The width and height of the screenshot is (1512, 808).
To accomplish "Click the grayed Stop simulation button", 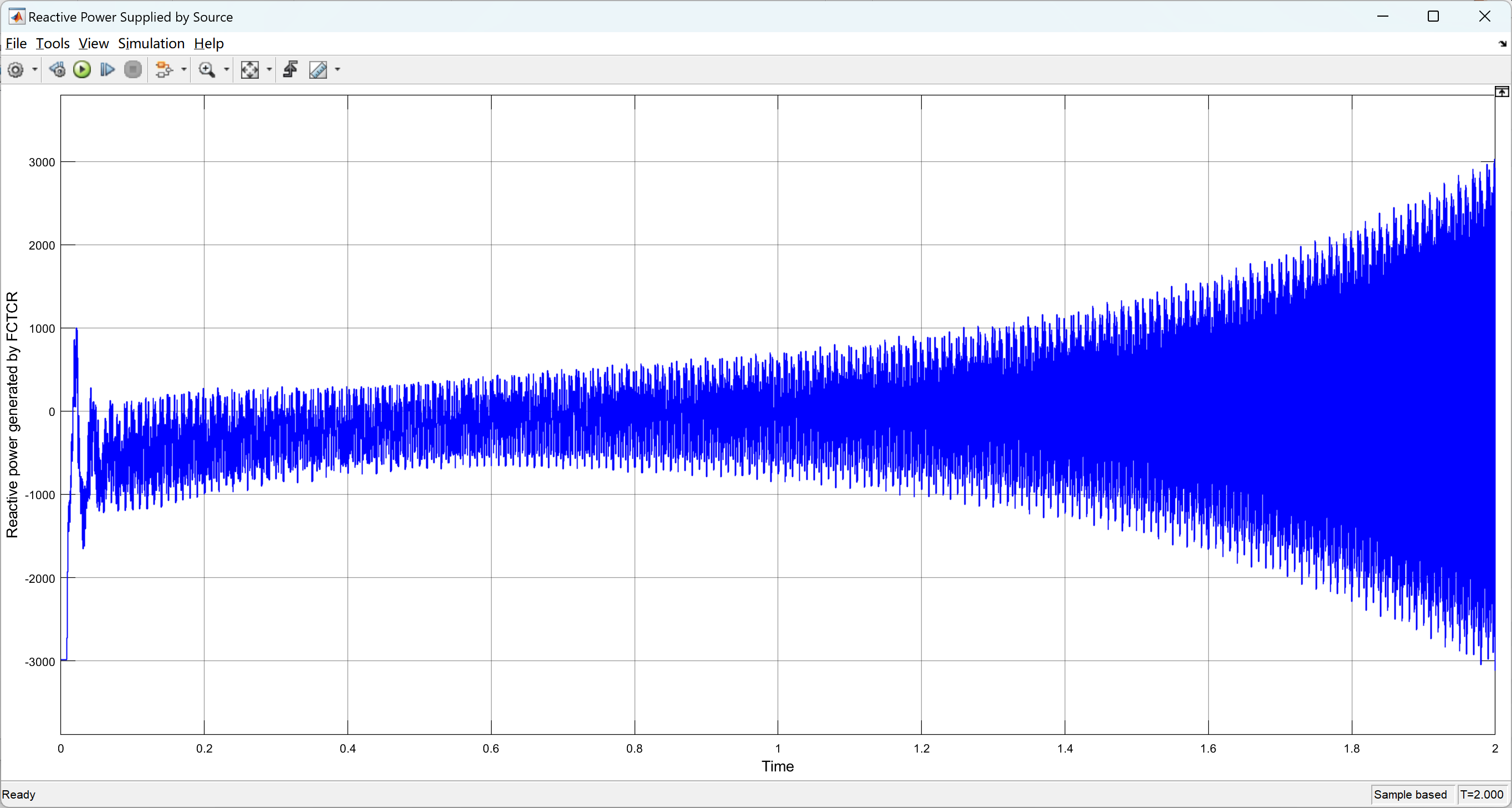I will (133, 70).
